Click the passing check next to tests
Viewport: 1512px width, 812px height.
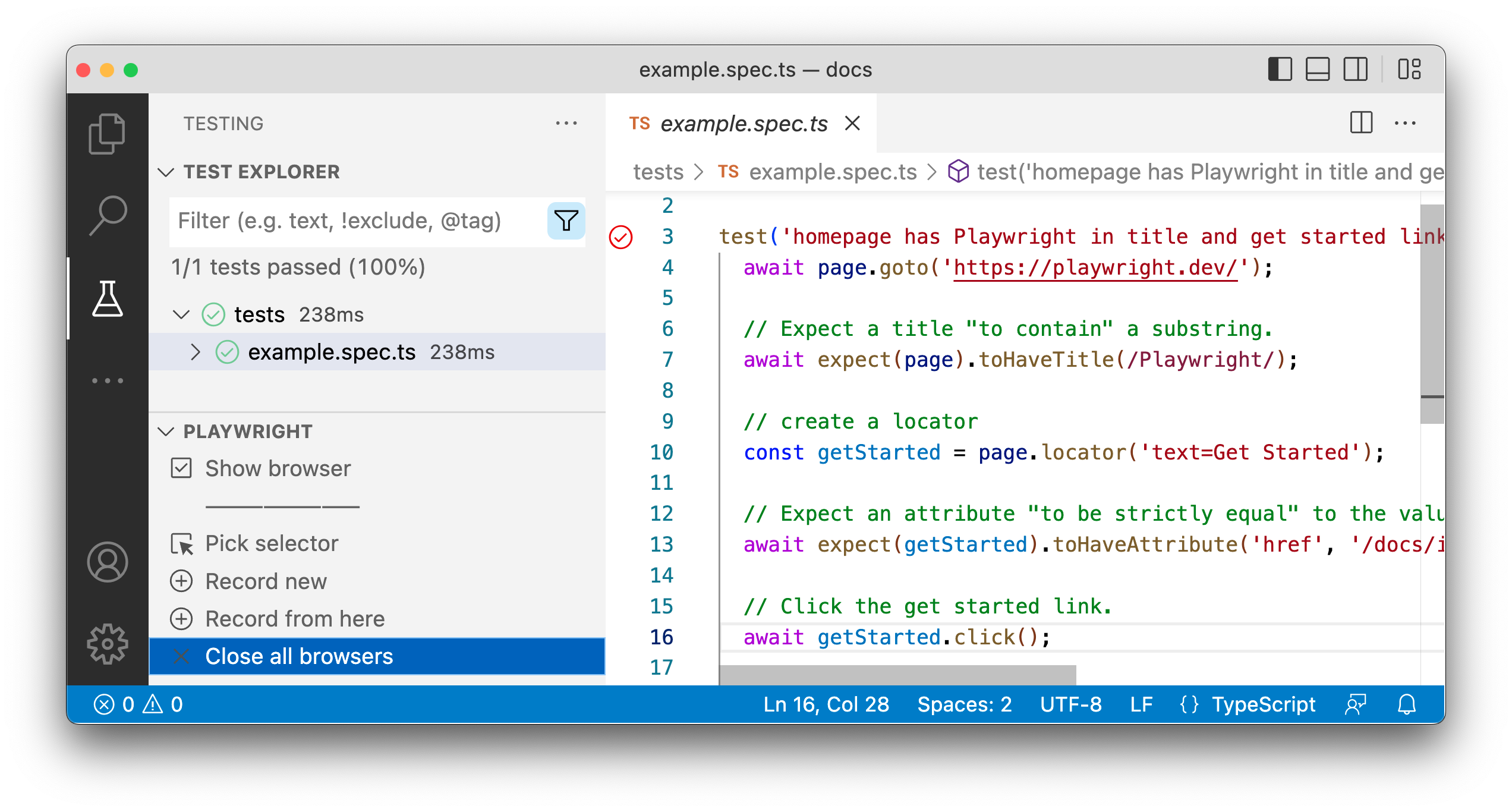215,314
